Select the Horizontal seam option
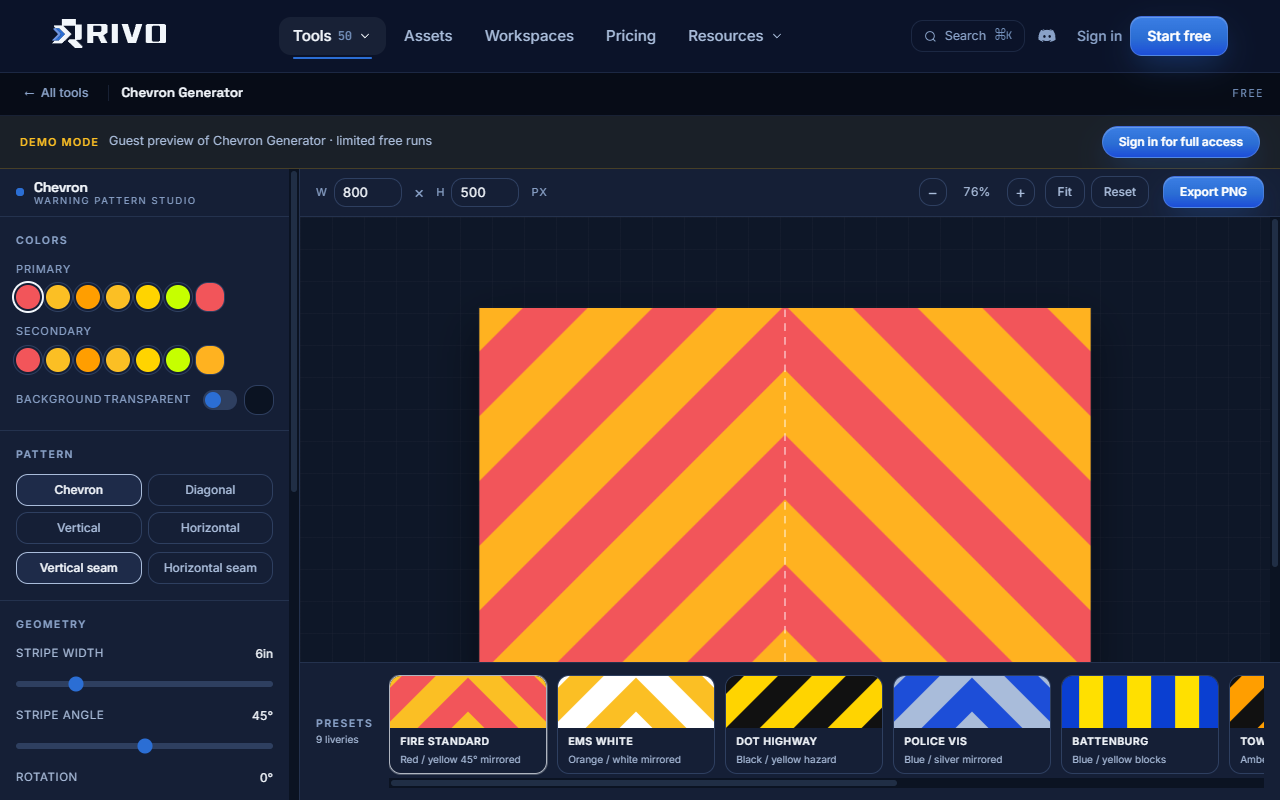The image size is (1280, 800). [210, 568]
